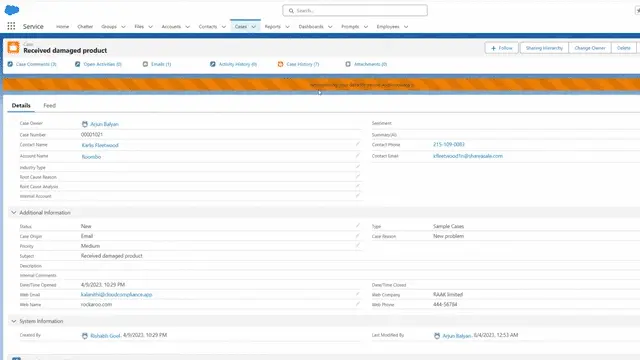
Task: Click the Sharing Hierarchy button
Action: tap(544, 48)
